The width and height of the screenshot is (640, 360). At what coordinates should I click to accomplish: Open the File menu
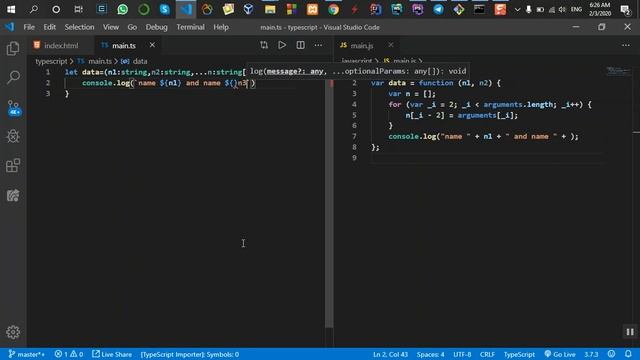pos(29,27)
